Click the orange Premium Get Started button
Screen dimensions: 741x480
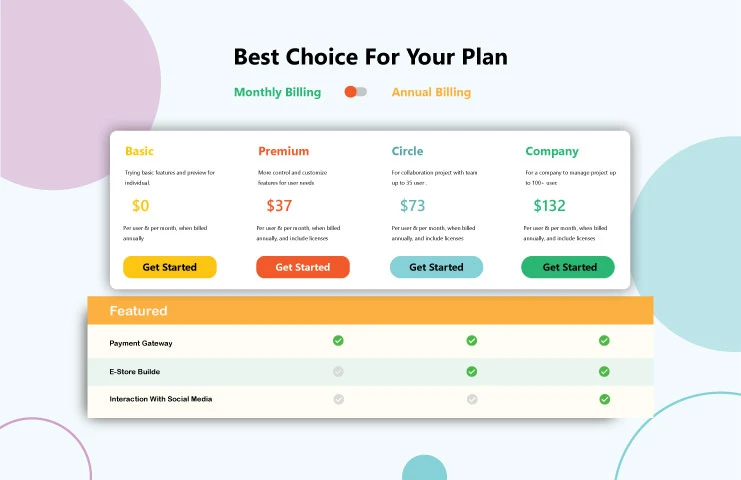pyautogui.click(x=303, y=267)
